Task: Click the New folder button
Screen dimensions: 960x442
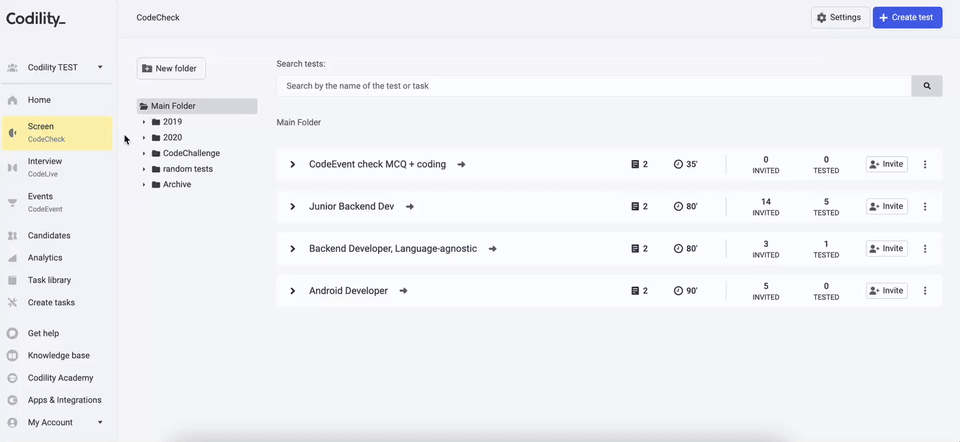Action: 171,69
